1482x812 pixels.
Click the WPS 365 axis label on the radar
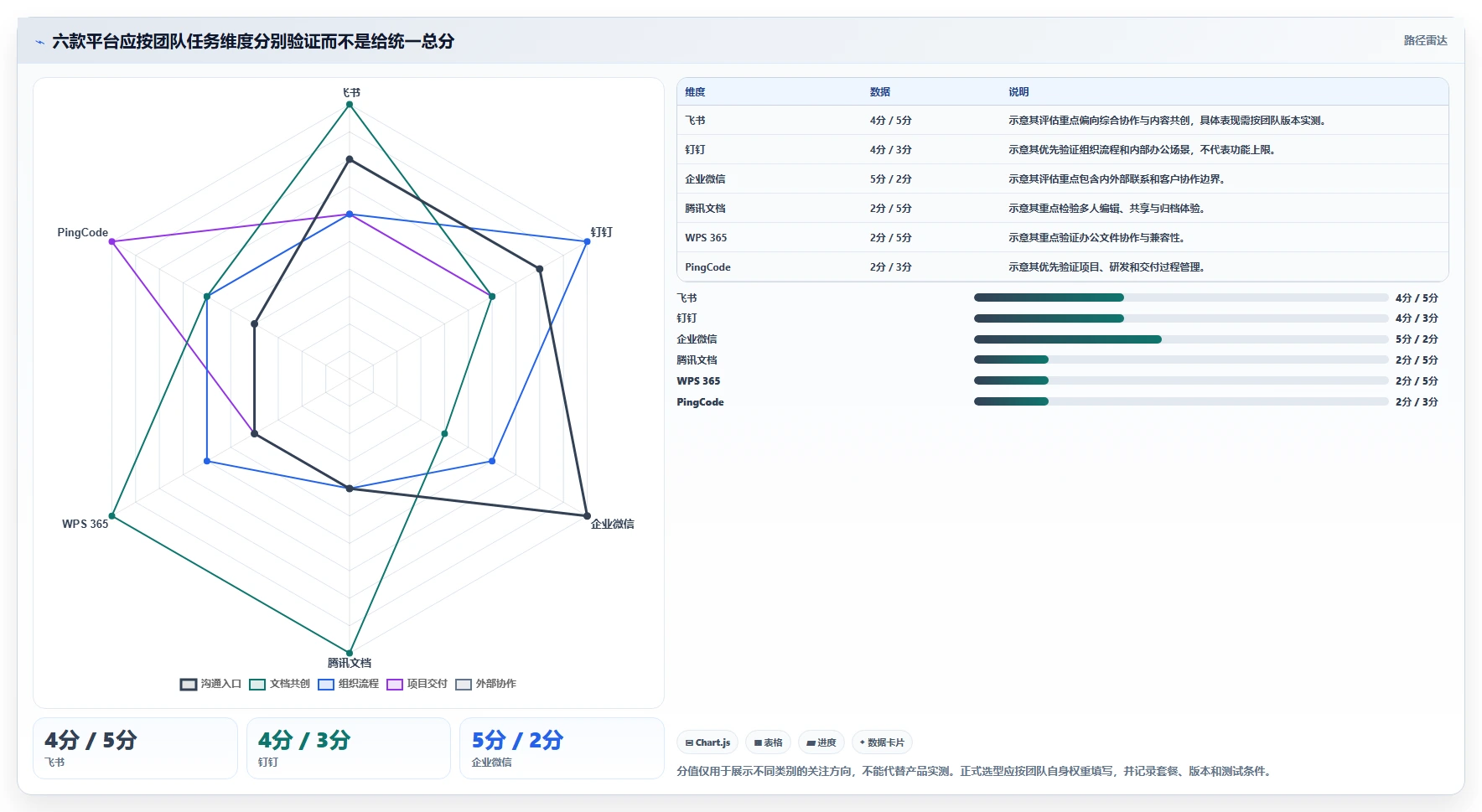click(x=85, y=524)
